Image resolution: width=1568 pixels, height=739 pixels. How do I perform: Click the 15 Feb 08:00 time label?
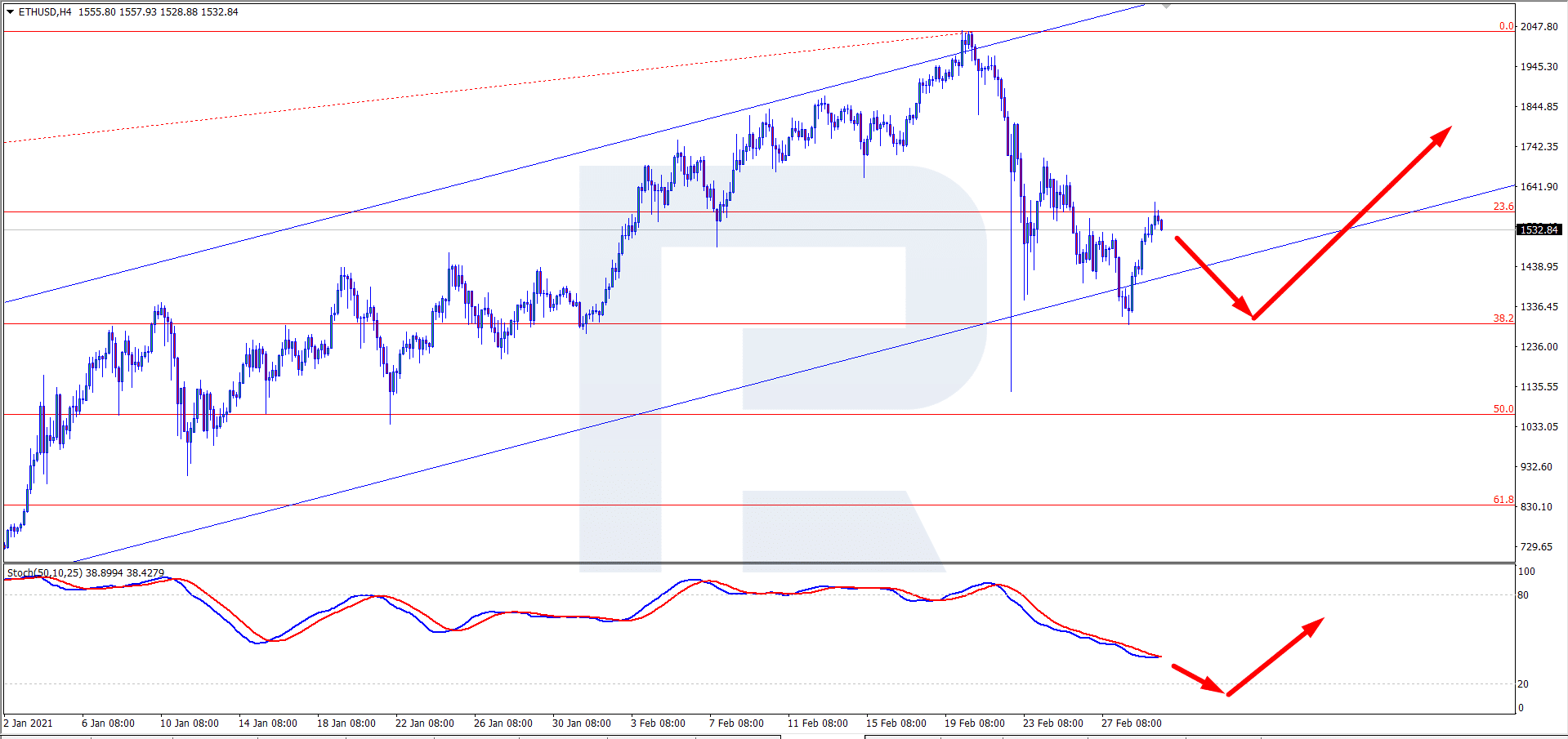[x=896, y=723]
